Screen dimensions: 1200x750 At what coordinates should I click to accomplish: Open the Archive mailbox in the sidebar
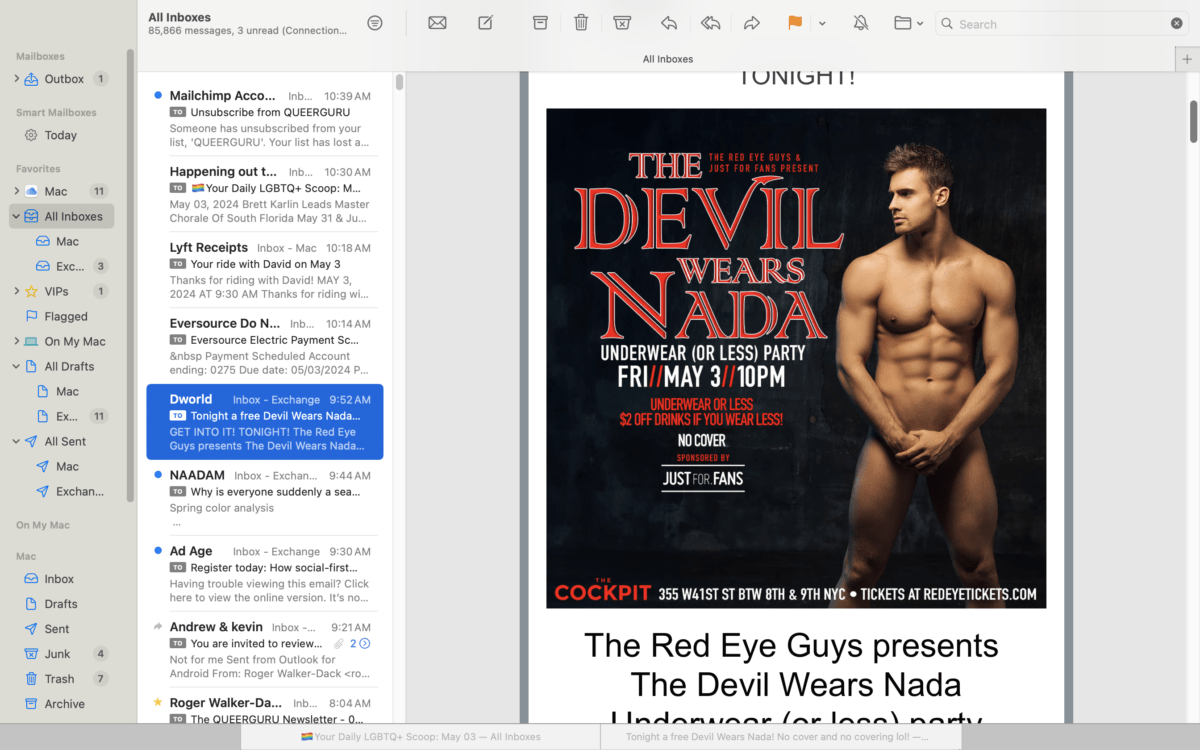(64, 704)
